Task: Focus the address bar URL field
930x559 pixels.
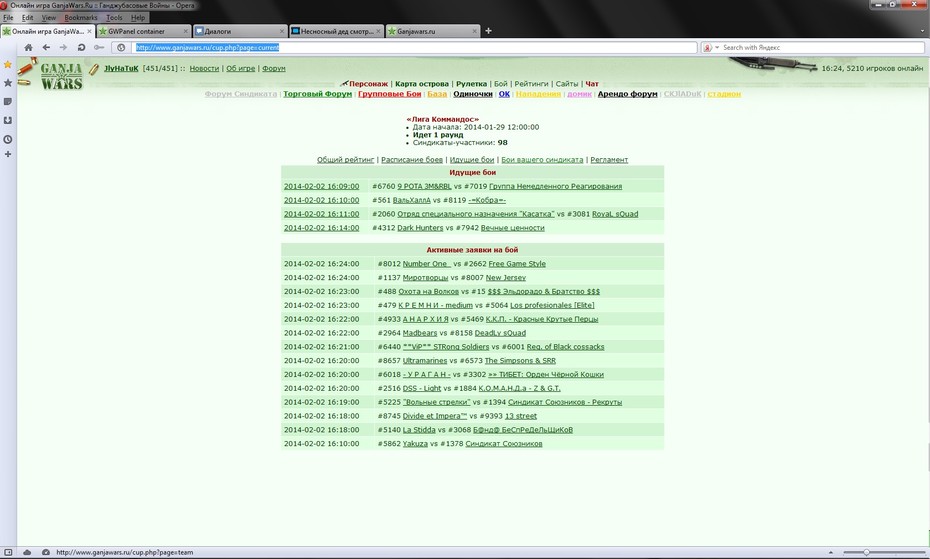Action: [x=414, y=47]
